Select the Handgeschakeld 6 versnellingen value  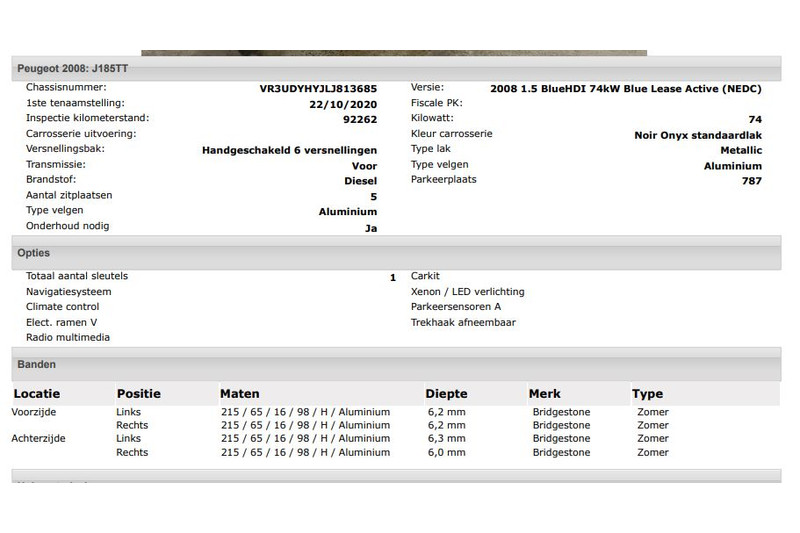click(x=289, y=150)
